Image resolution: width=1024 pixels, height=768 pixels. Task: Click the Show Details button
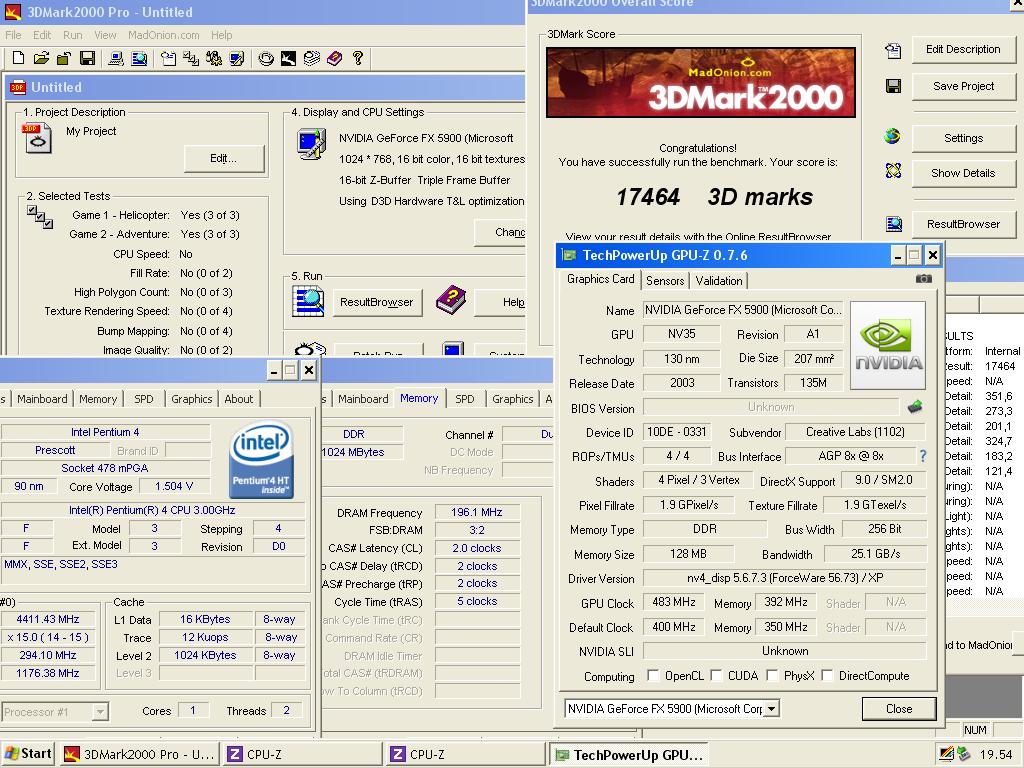coord(963,173)
